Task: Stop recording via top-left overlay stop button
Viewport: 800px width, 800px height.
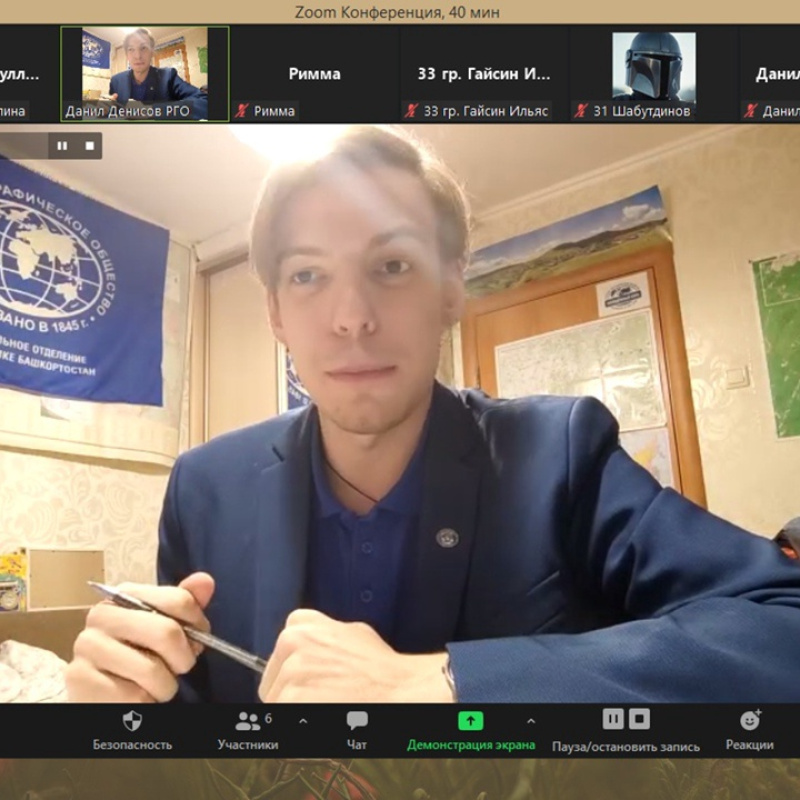Action: [89, 146]
